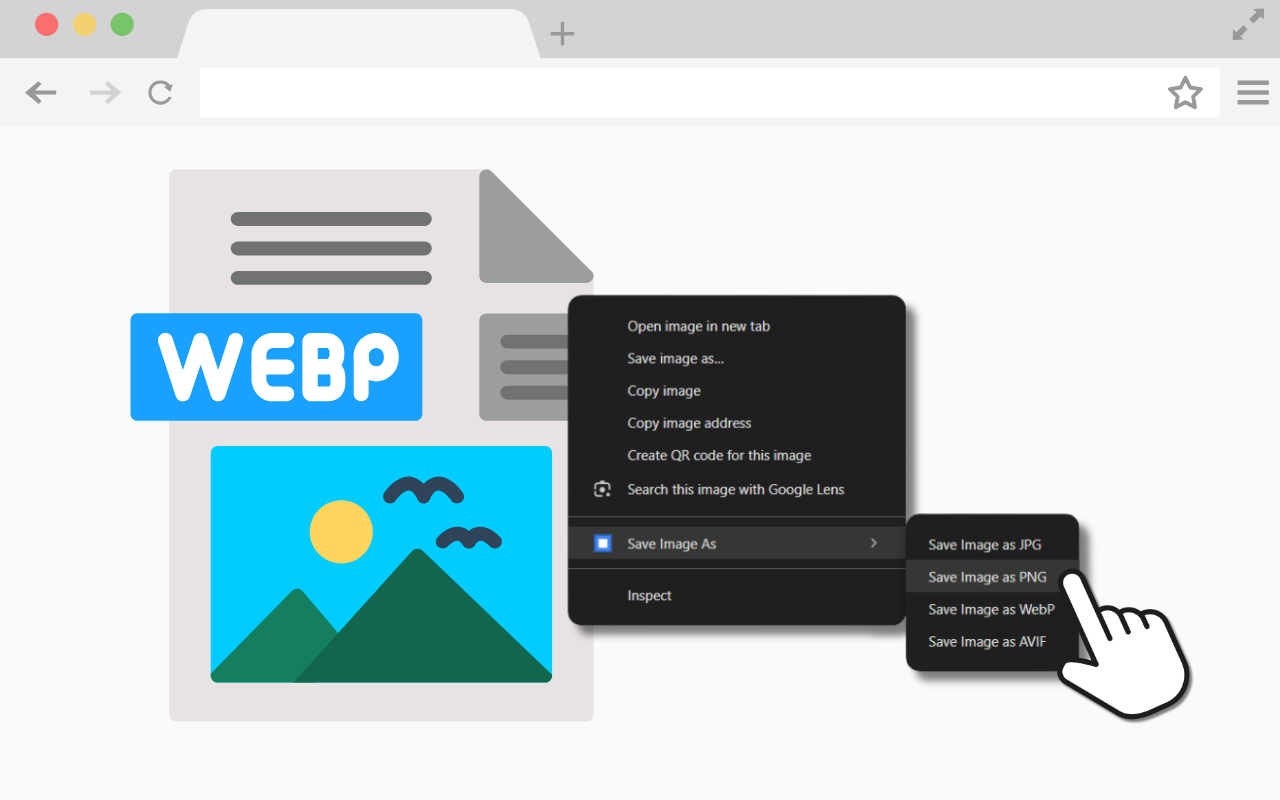The height and width of the screenshot is (800, 1280).
Task: Click the yellow minimize traffic light
Action: (x=84, y=24)
